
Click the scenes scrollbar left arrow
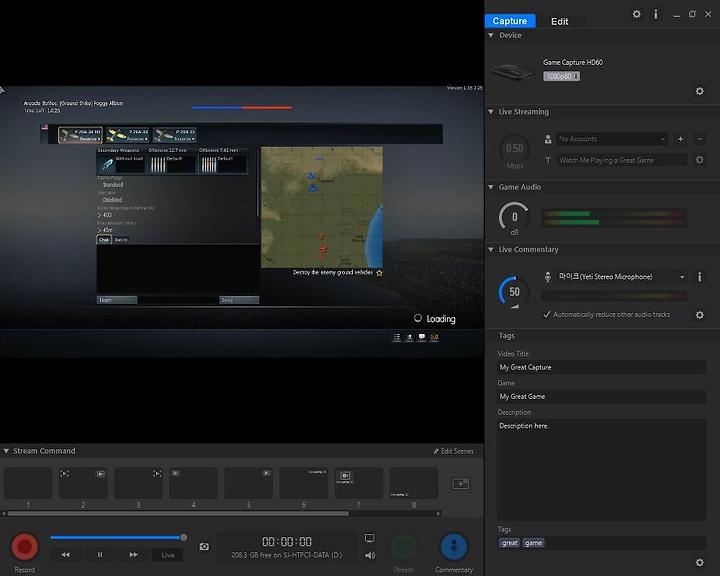point(4,514)
